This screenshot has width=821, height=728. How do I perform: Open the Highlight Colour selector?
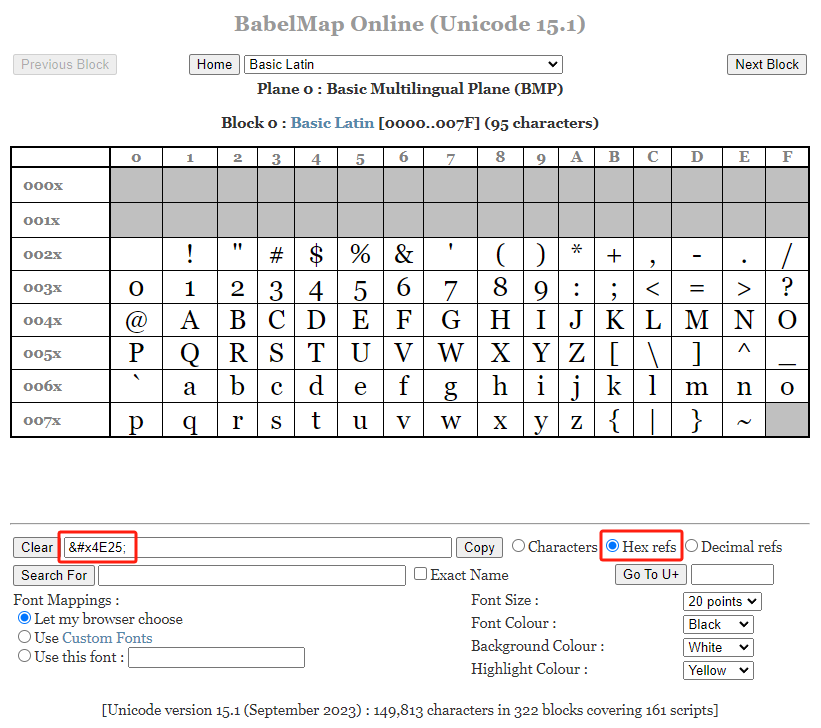coord(717,670)
